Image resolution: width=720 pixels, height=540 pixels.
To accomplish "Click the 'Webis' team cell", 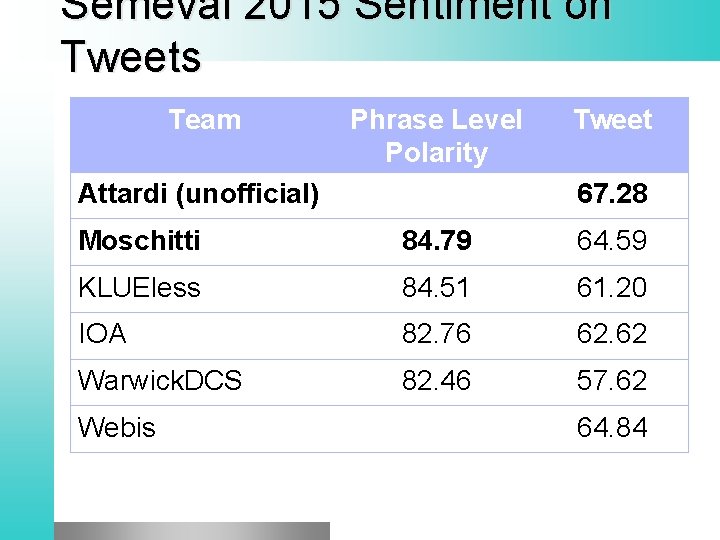I will 117,428.
